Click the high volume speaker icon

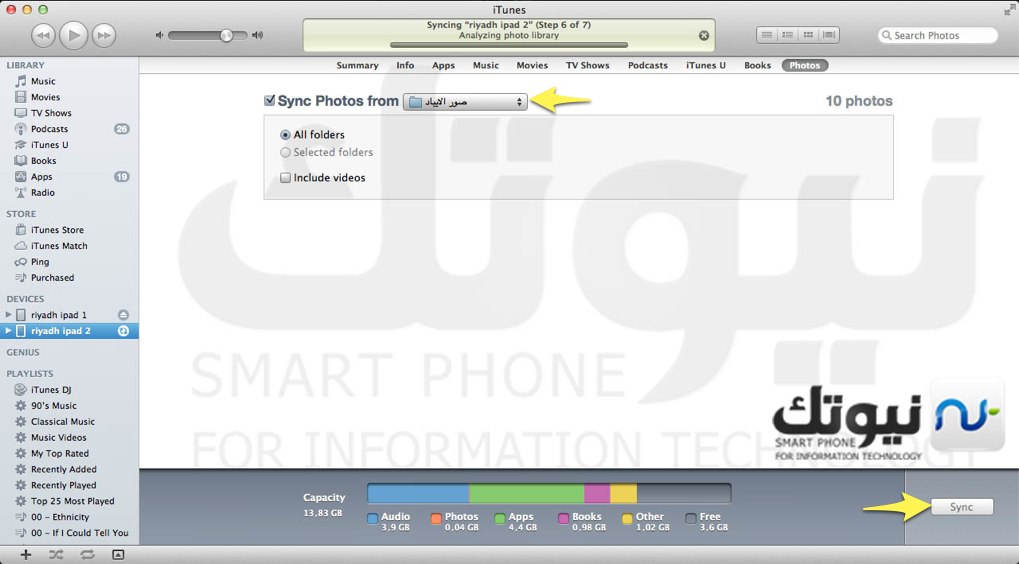[258, 35]
